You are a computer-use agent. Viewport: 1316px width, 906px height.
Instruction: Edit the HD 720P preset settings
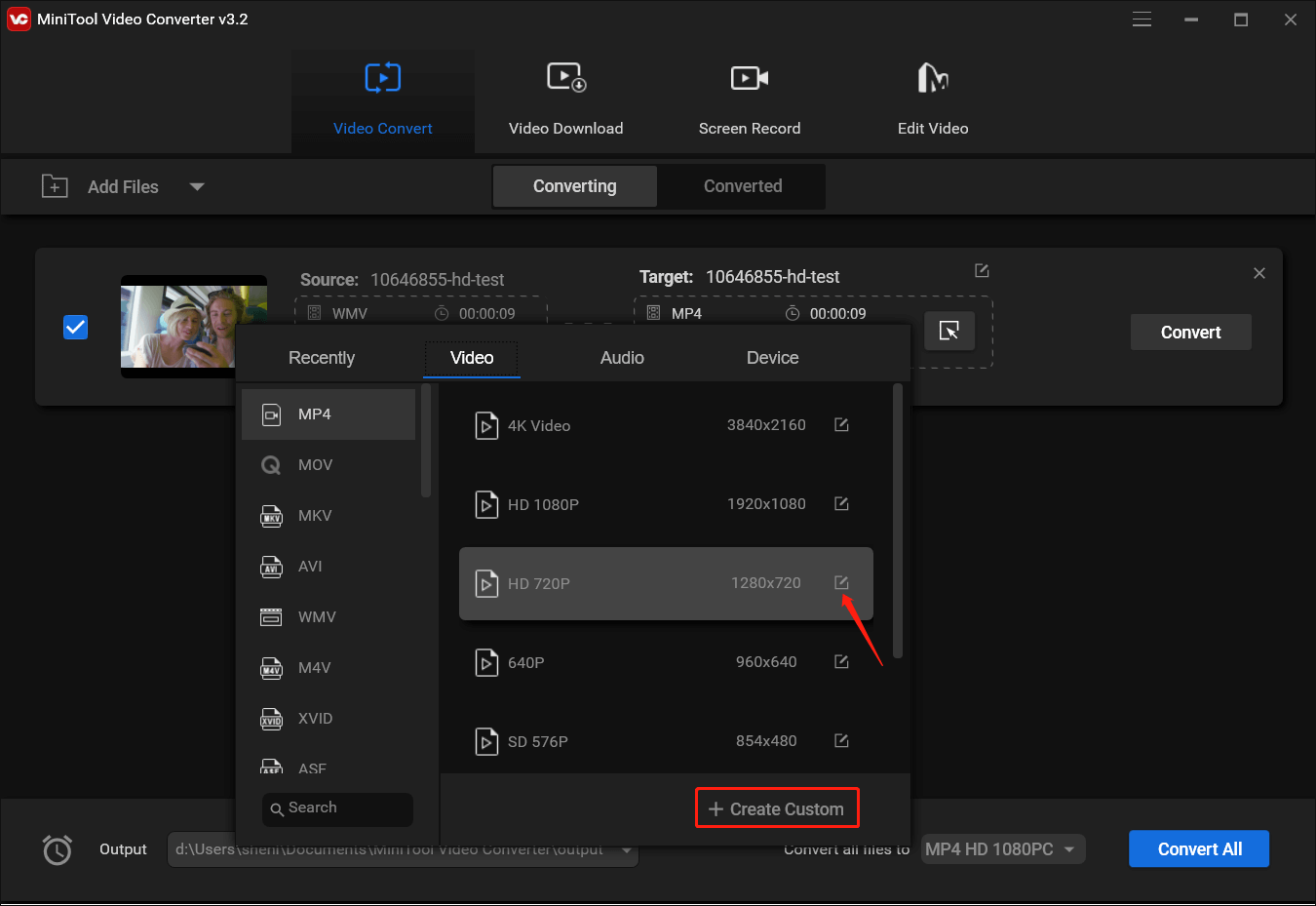[x=841, y=582]
